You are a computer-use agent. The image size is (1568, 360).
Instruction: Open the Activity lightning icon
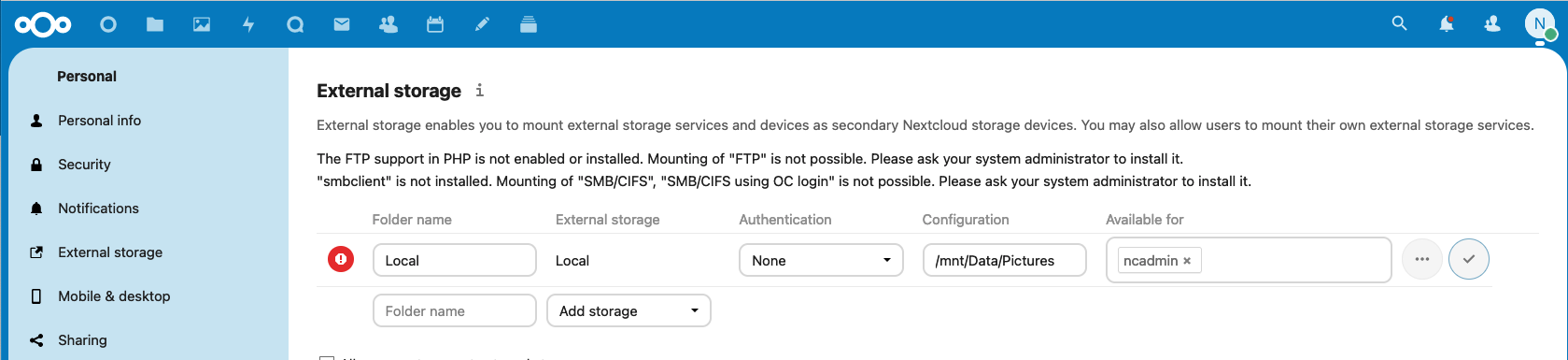[x=248, y=24]
